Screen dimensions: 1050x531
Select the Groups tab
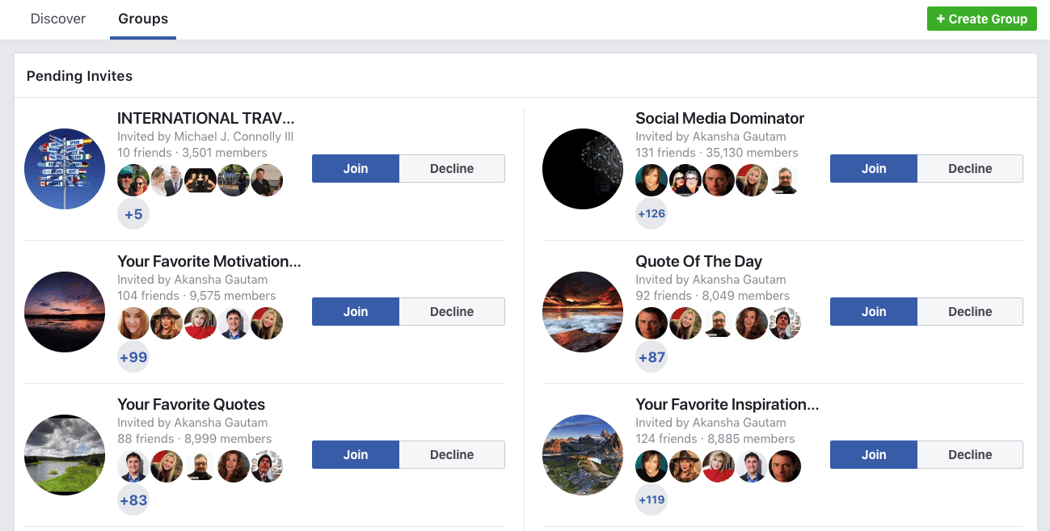click(143, 19)
